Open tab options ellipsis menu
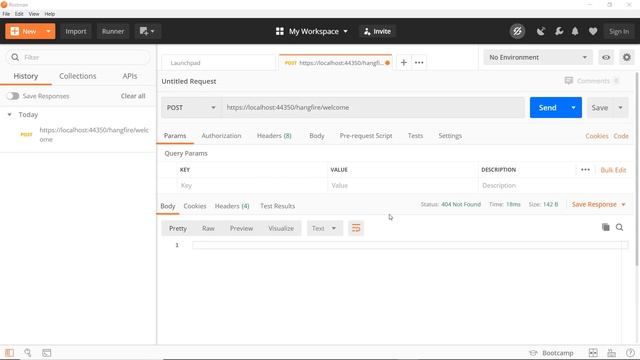The height and width of the screenshot is (360, 640). (419, 62)
